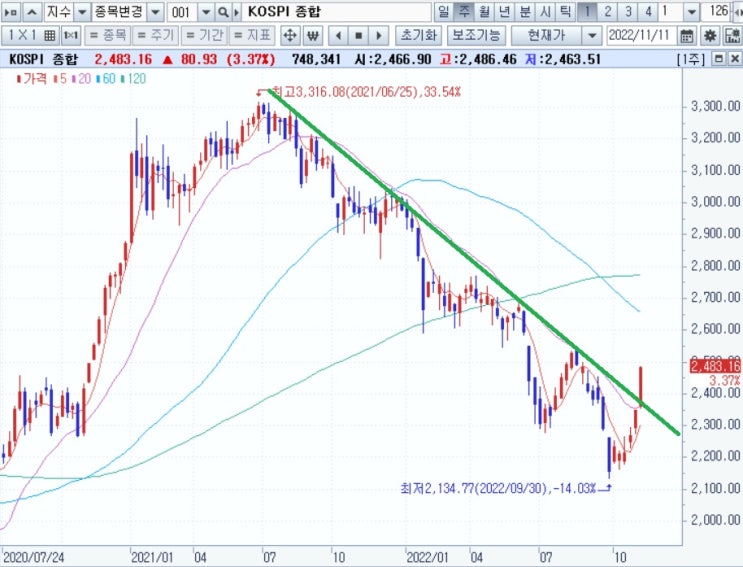
Task: Toggle interval preset button 1
Action: point(587,11)
